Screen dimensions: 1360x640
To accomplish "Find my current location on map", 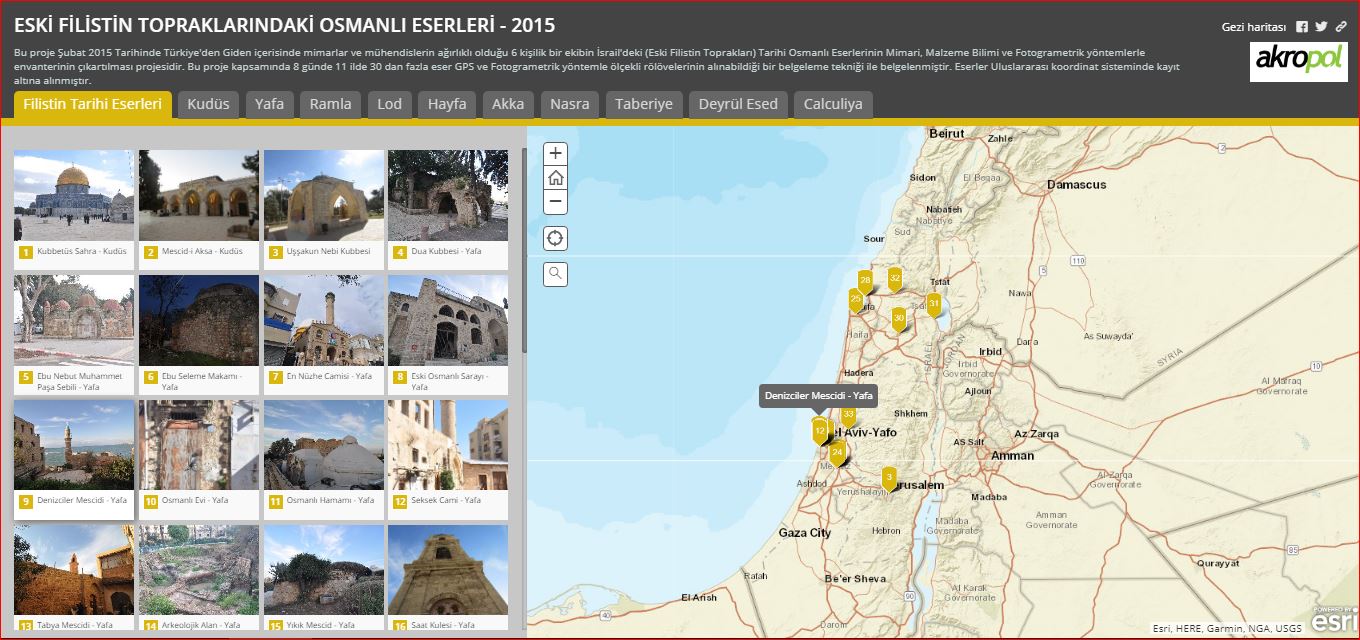I will [x=556, y=239].
